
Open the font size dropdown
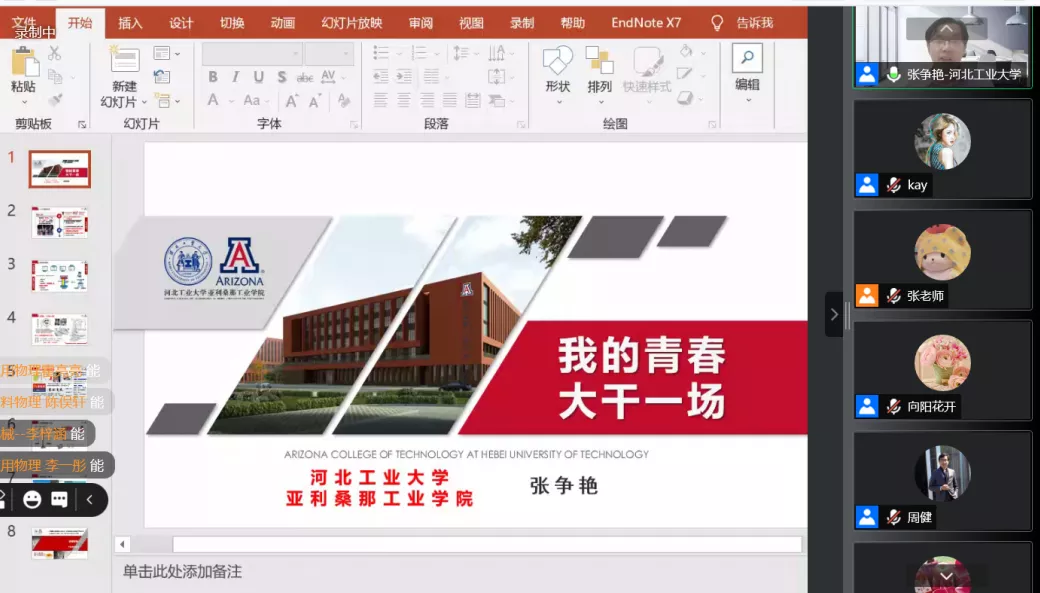coord(333,54)
